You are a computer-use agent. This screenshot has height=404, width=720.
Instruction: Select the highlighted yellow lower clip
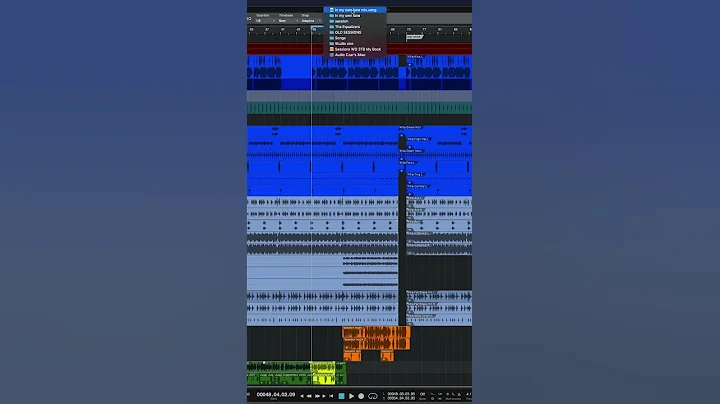coord(324,378)
